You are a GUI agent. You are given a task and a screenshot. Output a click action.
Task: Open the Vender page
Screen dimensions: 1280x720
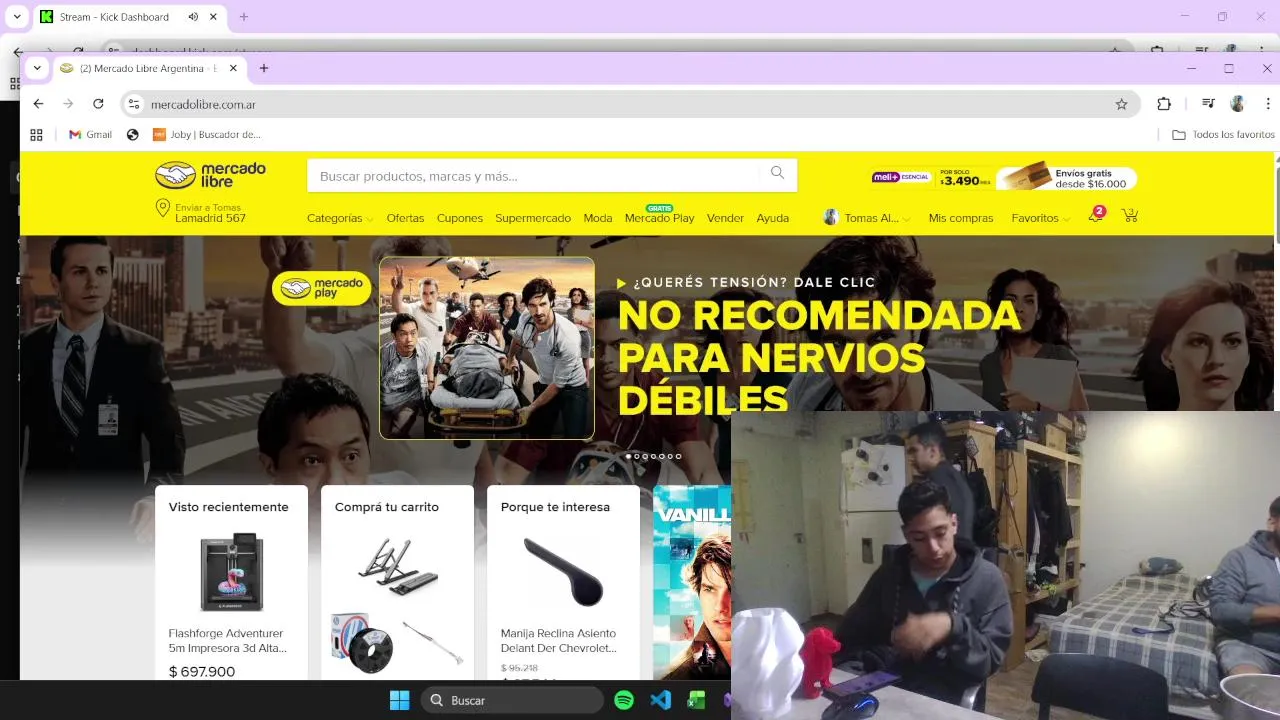[x=725, y=218]
